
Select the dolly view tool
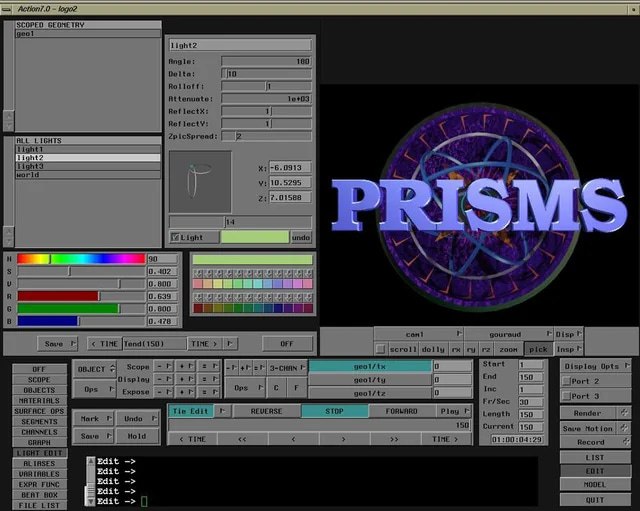433,349
